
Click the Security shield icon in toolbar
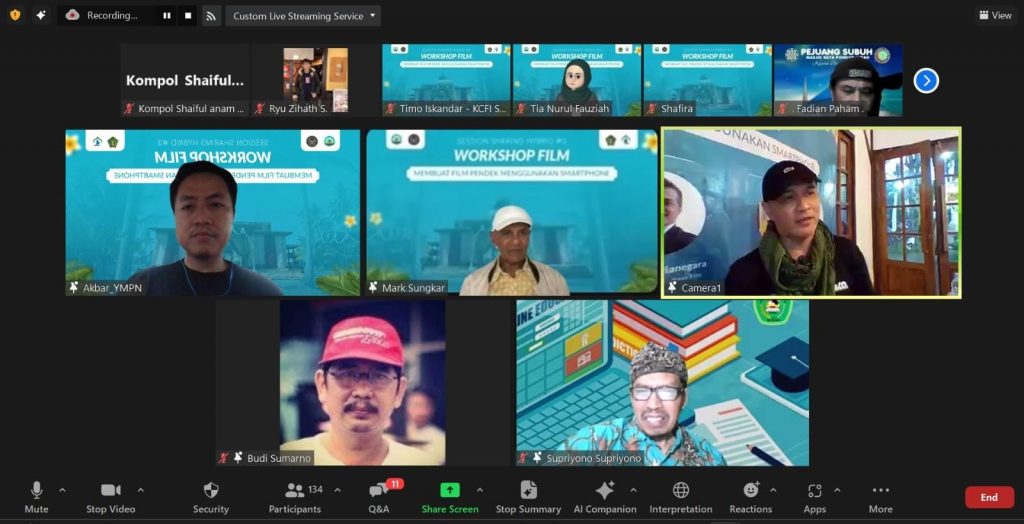(210, 490)
